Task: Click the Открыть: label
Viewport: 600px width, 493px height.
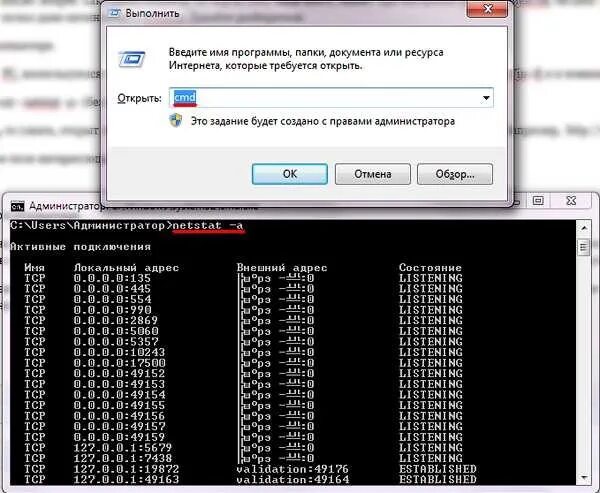Action: (139, 98)
